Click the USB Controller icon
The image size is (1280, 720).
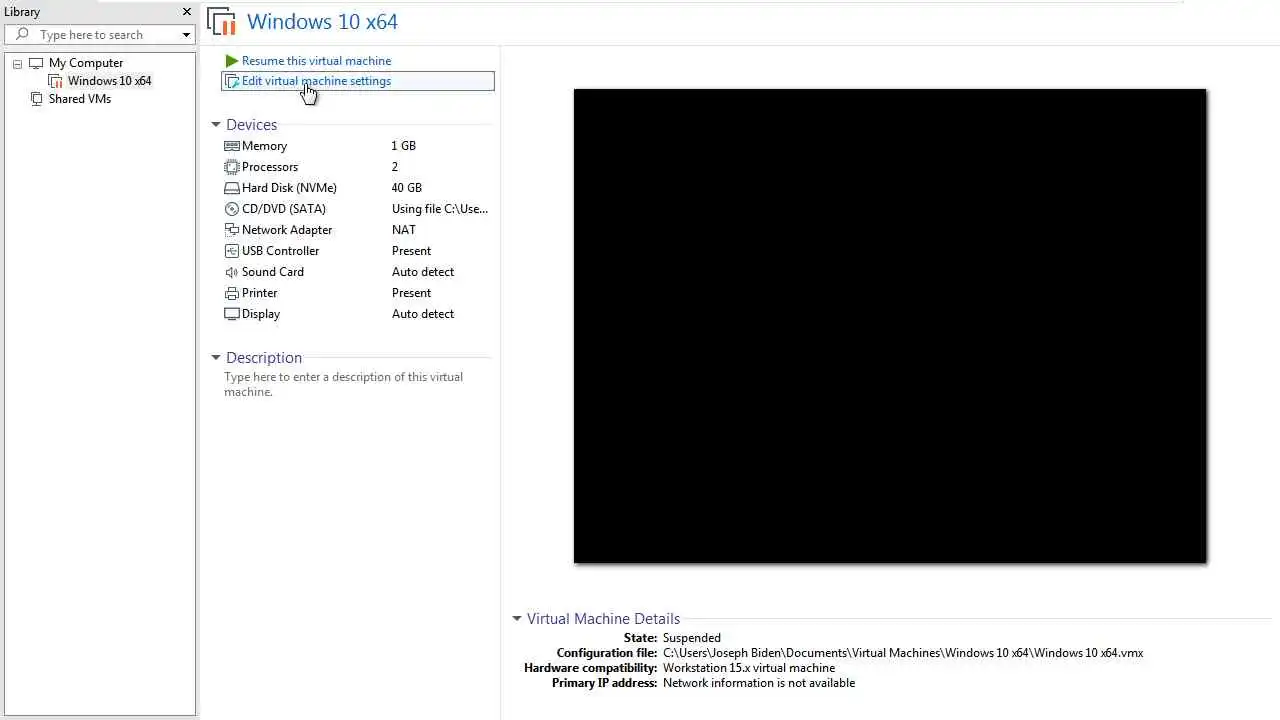point(232,251)
